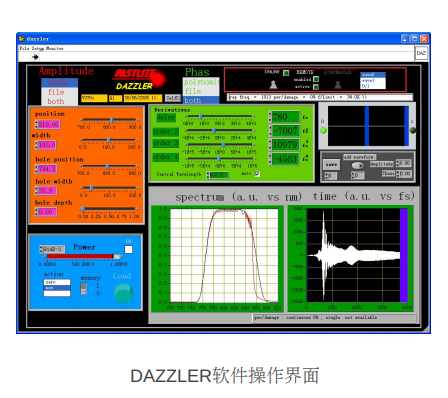The width and height of the screenshot is (448, 398).
Task: Click the run arrow icon in toolbar
Action: point(35,57)
